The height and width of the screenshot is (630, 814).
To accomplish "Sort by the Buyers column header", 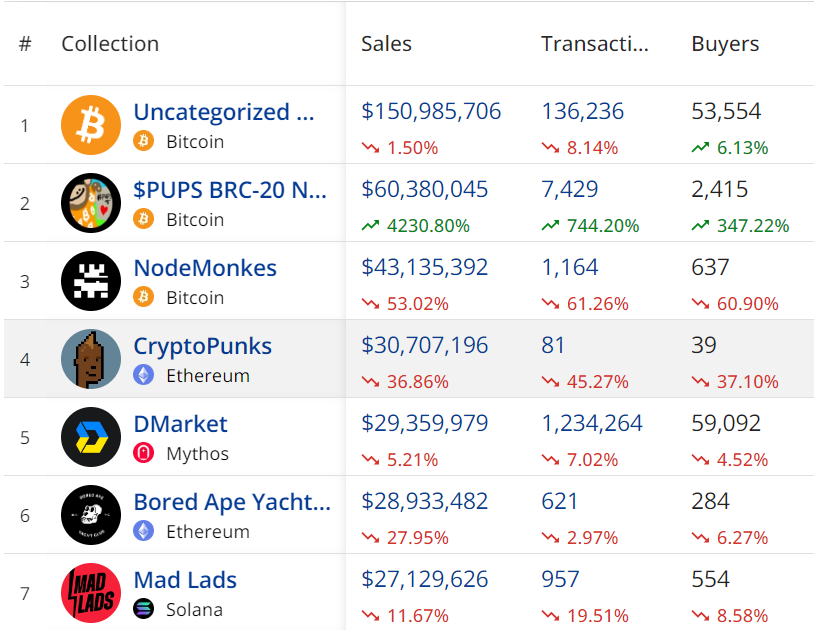I will point(725,44).
